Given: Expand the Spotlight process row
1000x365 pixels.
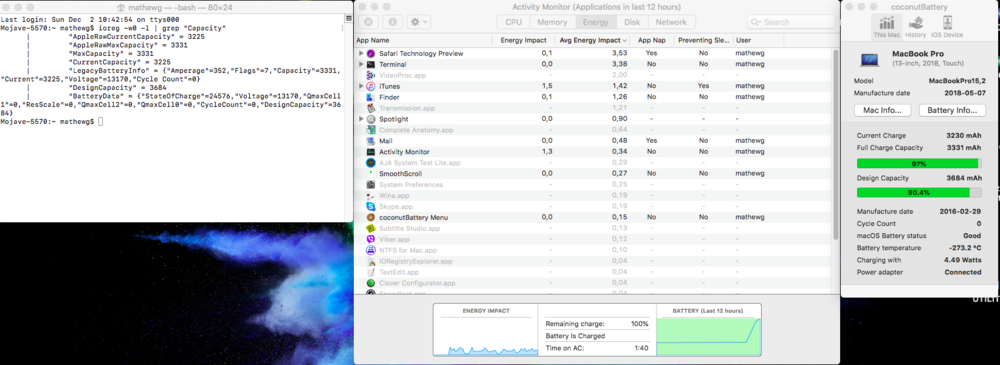Looking at the screenshot, I should pos(361,119).
